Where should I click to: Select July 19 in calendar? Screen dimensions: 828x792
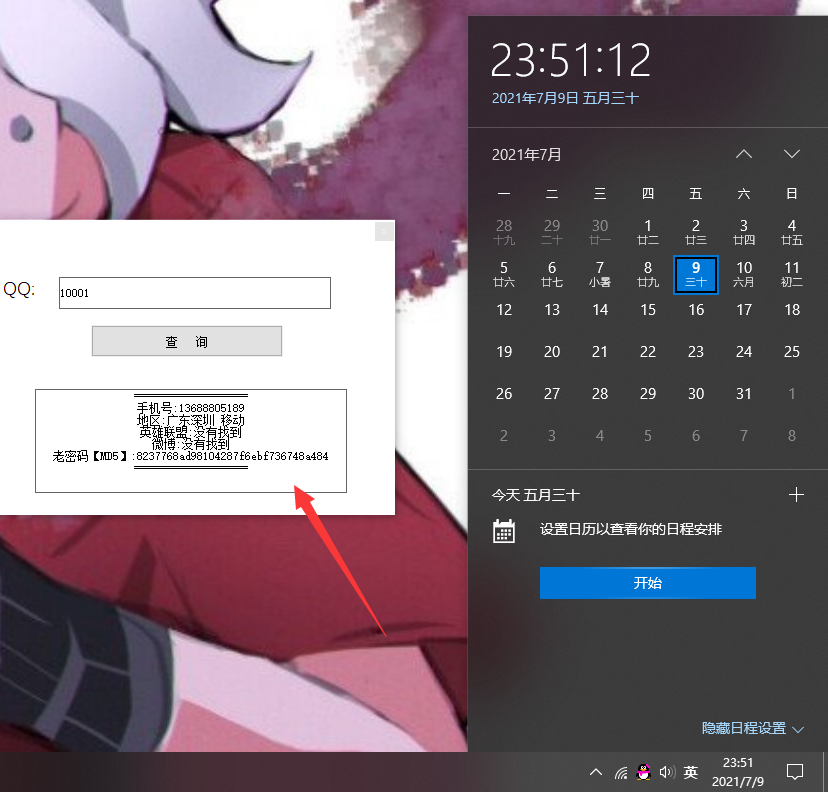pyautogui.click(x=504, y=352)
